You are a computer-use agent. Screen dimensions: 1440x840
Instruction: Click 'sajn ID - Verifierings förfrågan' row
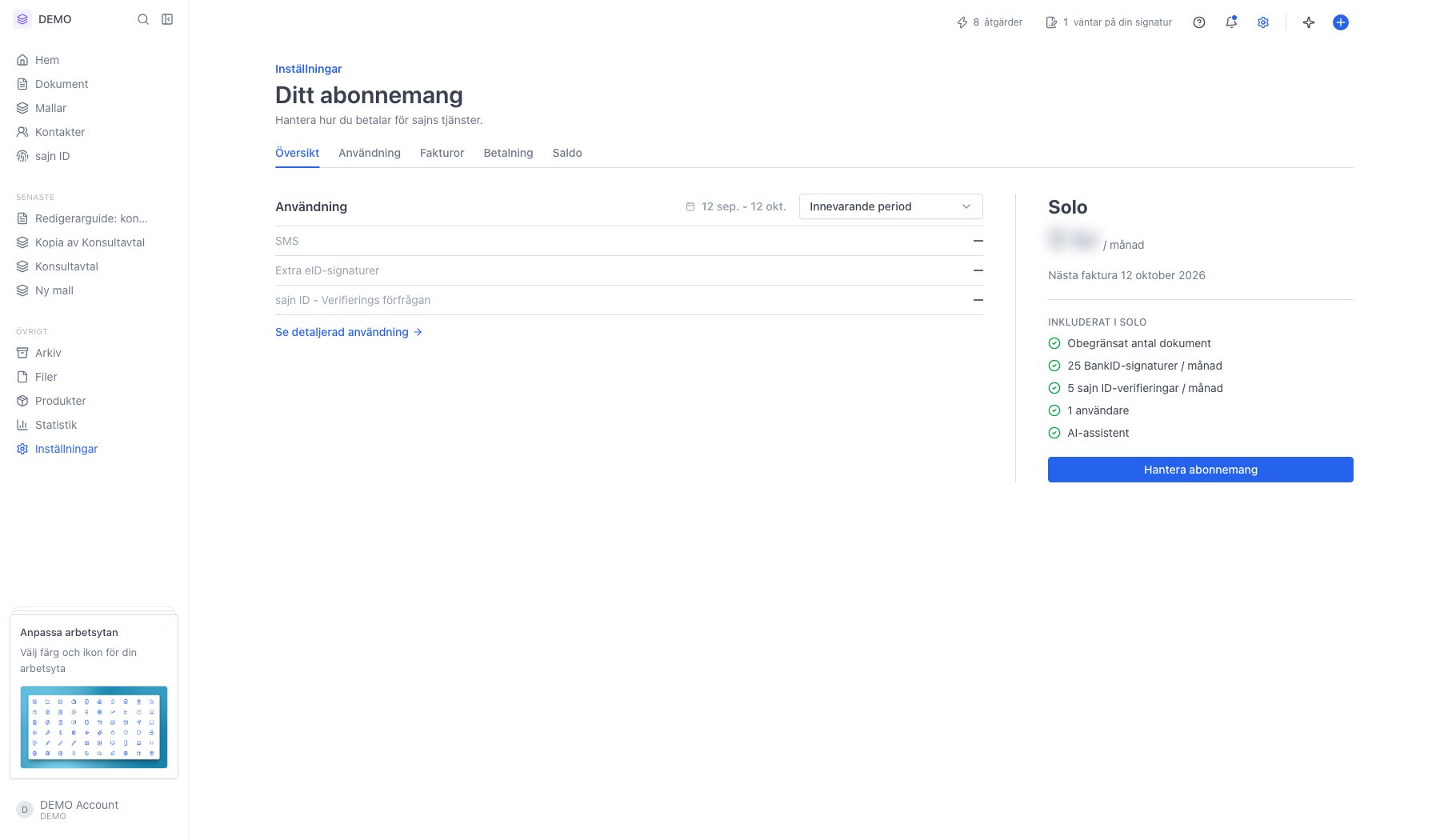point(629,300)
